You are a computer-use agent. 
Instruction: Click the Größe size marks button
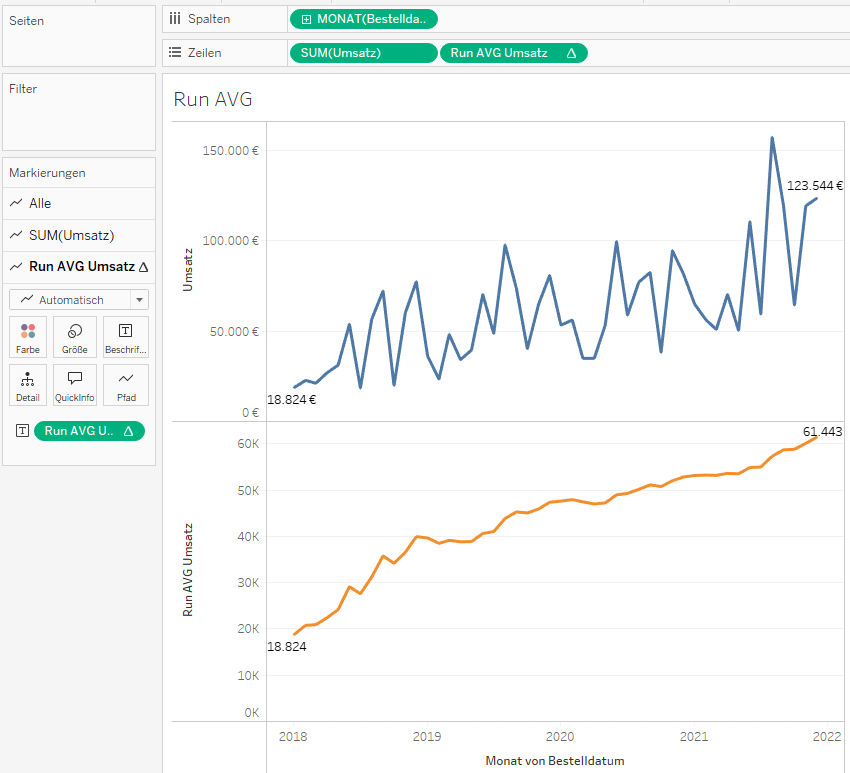[x=75, y=337]
